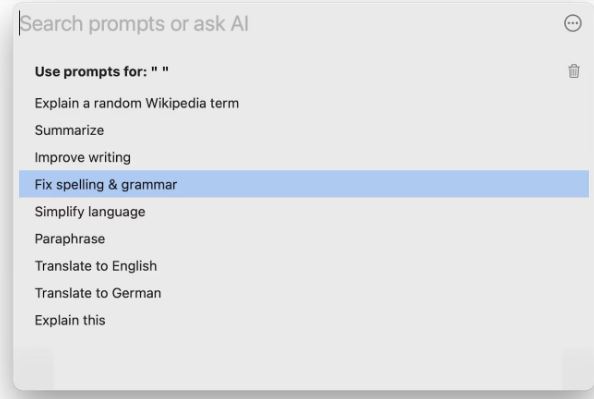Delete selected text via bin icon
The width and height of the screenshot is (594, 399).
(574, 71)
